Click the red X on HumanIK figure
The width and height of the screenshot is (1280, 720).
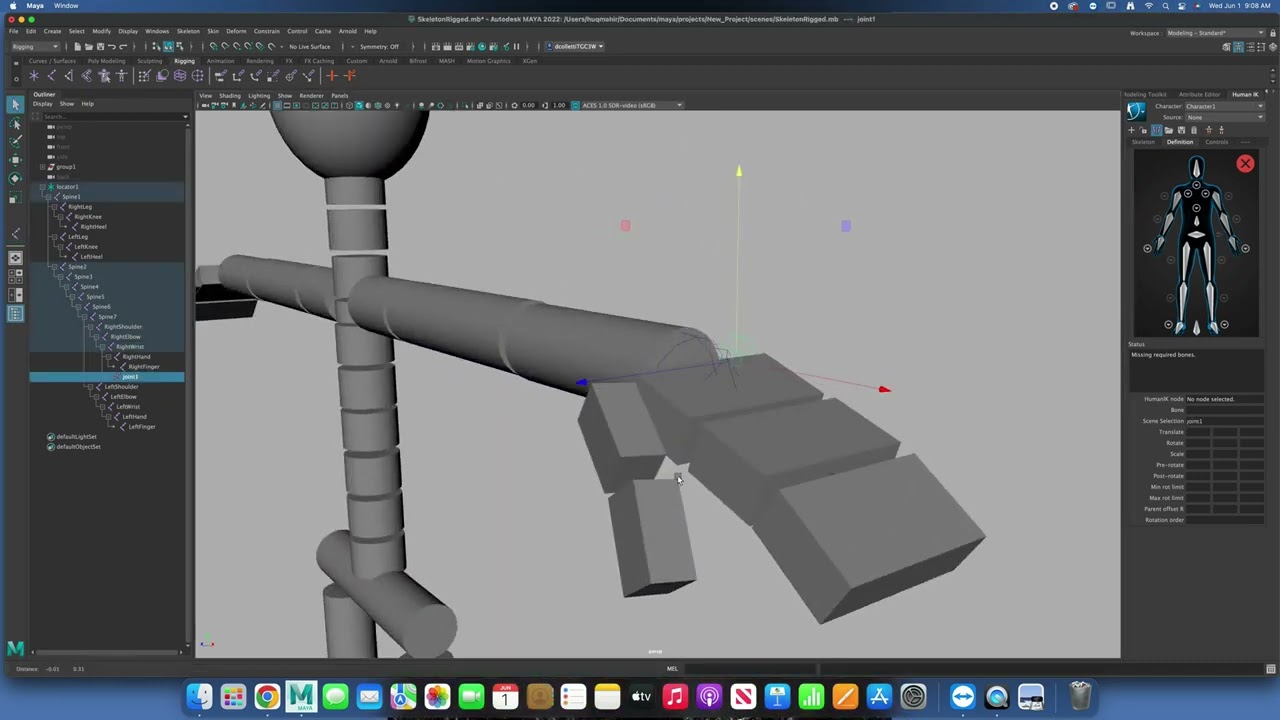click(1245, 164)
